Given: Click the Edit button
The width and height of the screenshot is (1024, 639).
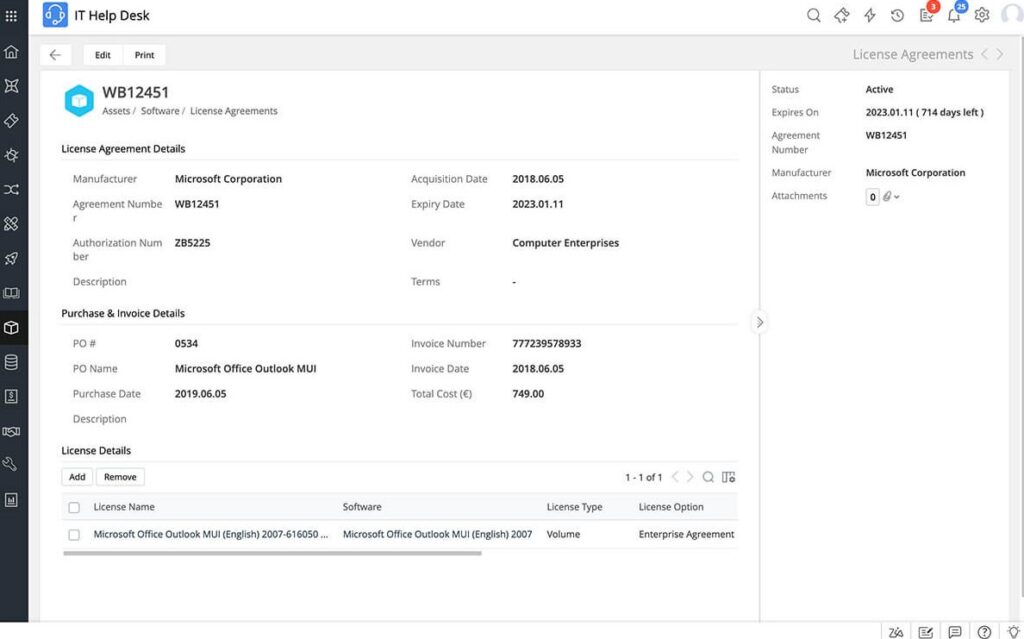Looking at the screenshot, I should click(x=103, y=55).
